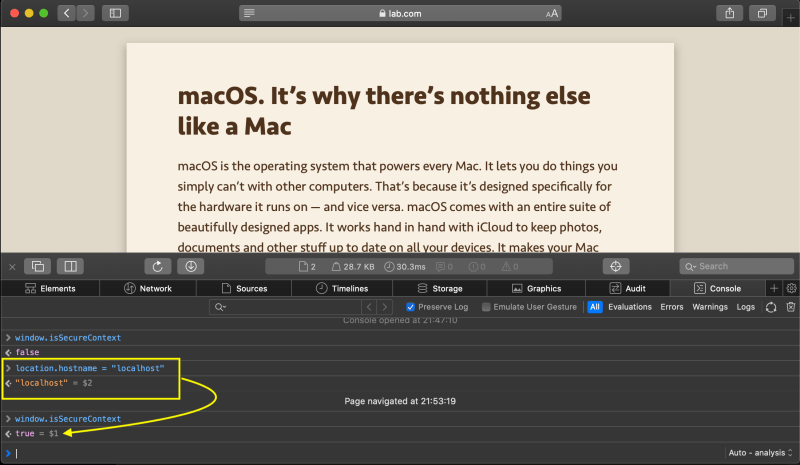Click the lab.com address bar
This screenshot has height=465, width=800.
coord(401,13)
